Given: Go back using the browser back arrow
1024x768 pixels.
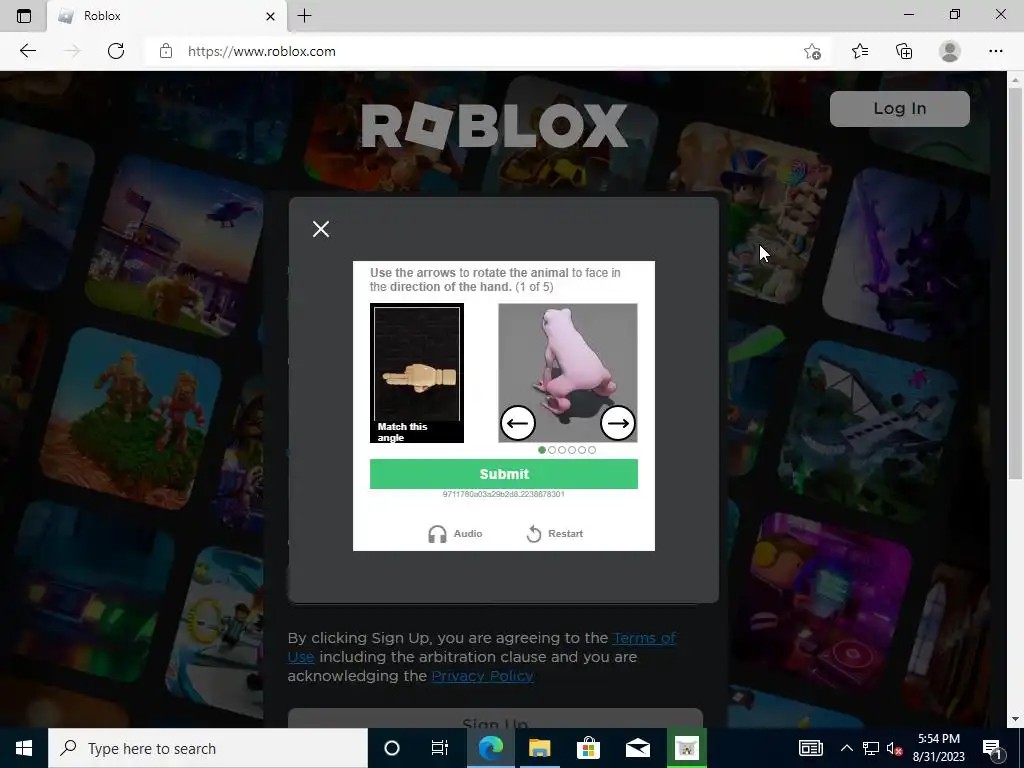Looking at the screenshot, I should tap(27, 51).
